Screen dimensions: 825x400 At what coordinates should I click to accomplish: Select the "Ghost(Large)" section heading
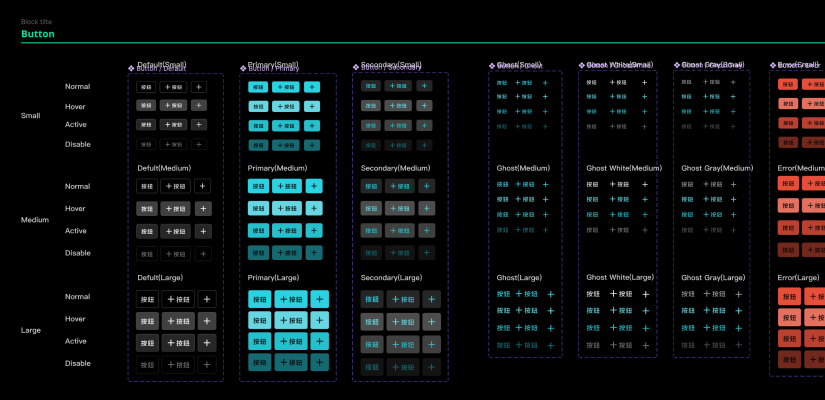[x=519, y=277]
